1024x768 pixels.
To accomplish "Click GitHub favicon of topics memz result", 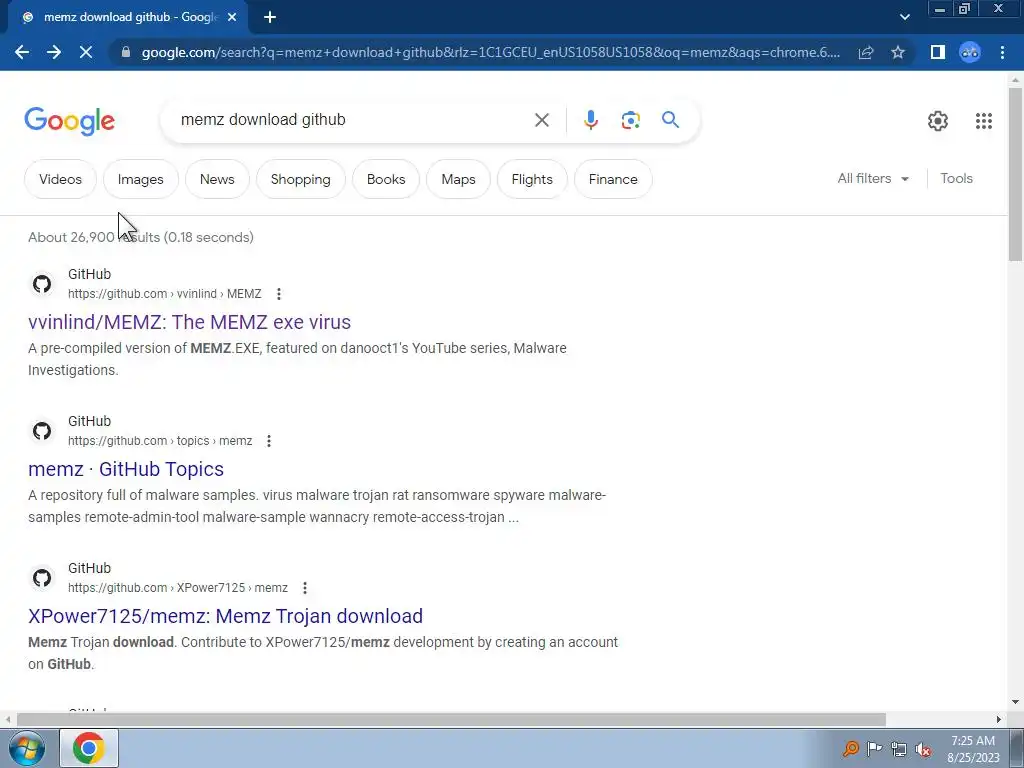I will tap(42, 431).
